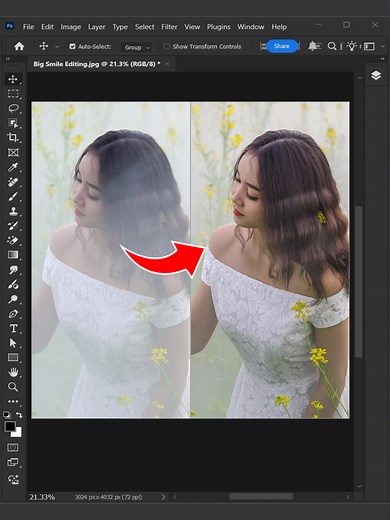Select the Lasso tool

coord(13,108)
